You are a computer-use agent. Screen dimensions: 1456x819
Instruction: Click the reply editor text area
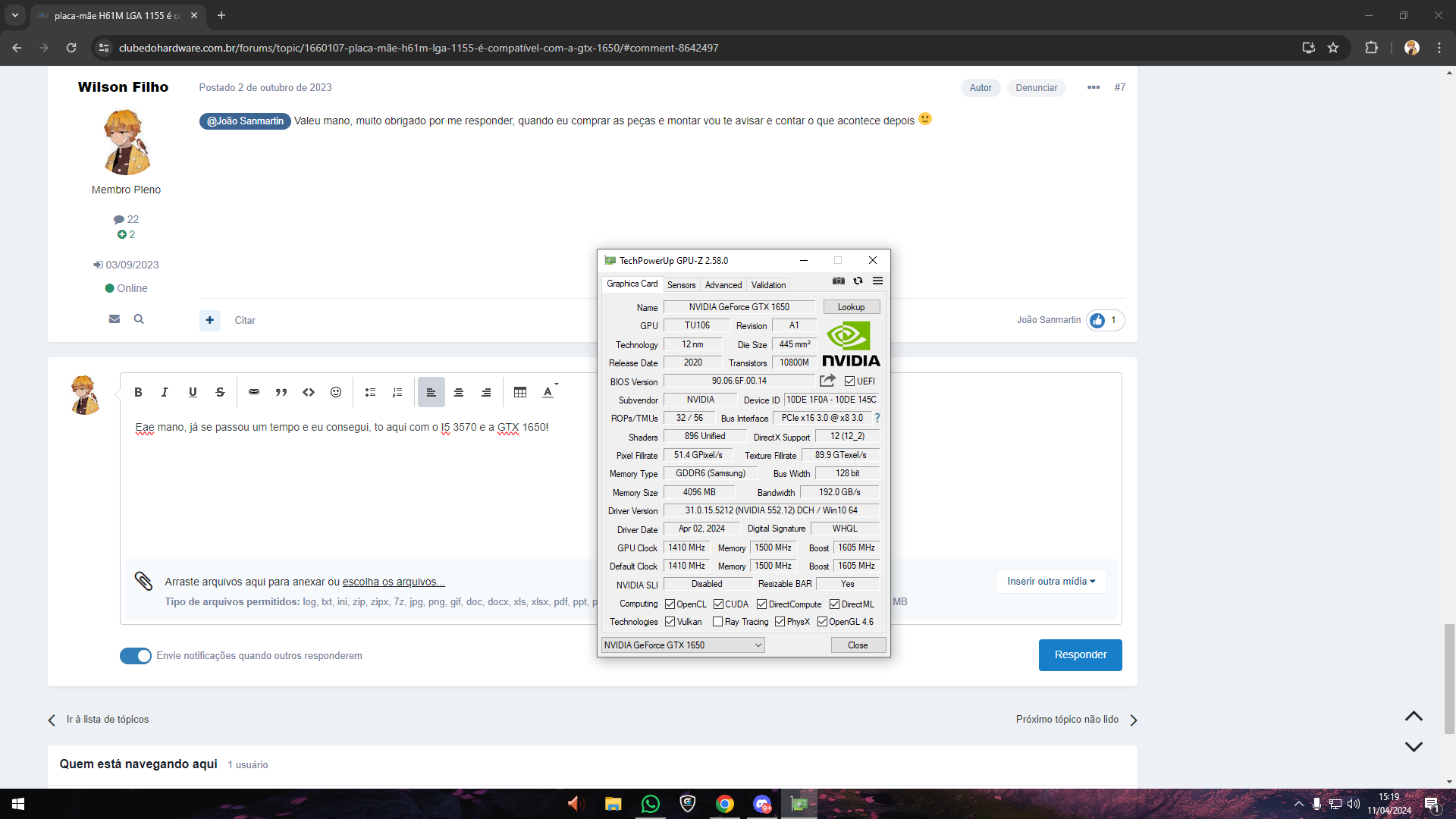point(620,485)
